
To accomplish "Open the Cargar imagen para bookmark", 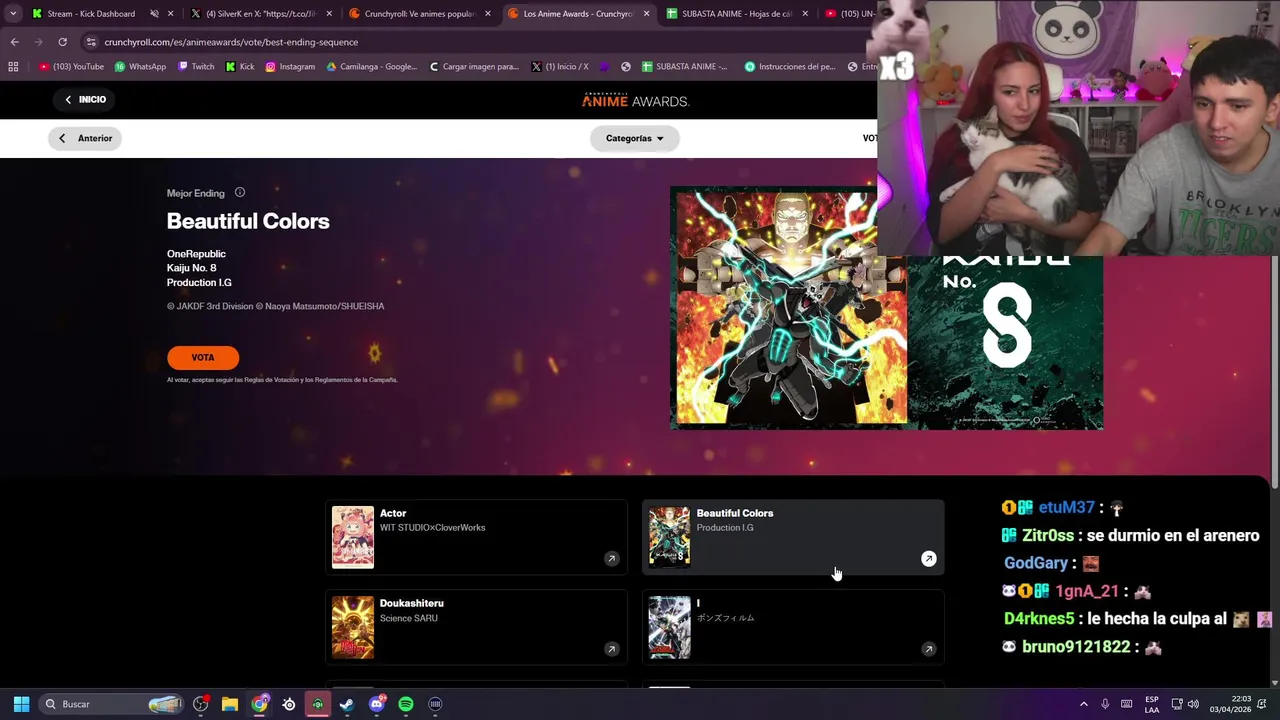I will tap(474, 67).
